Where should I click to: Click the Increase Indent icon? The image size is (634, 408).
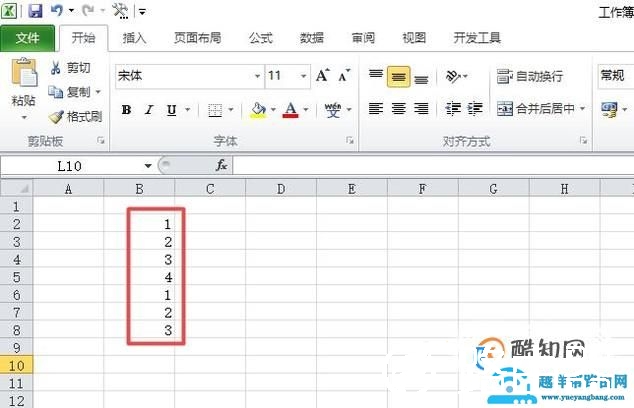pyautogui.click(x=475, y=108)
